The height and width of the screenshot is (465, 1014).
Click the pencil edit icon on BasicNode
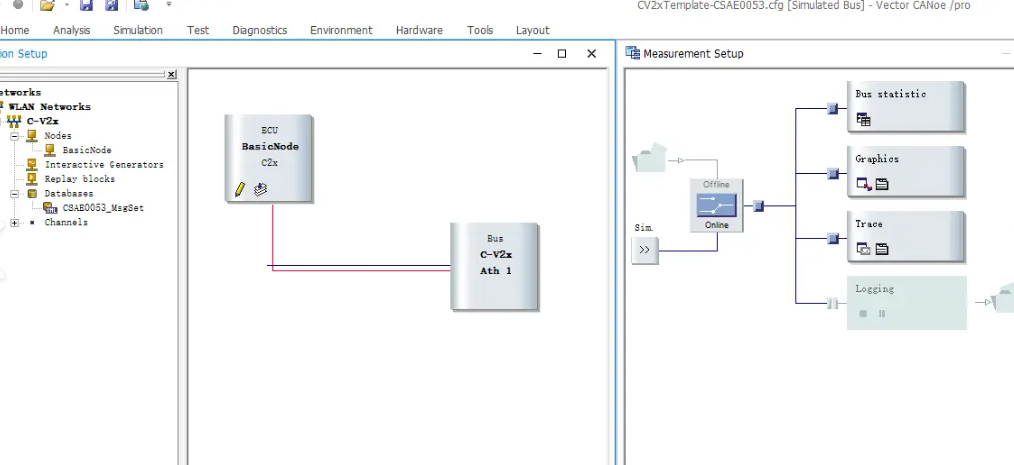pos(240,189)
